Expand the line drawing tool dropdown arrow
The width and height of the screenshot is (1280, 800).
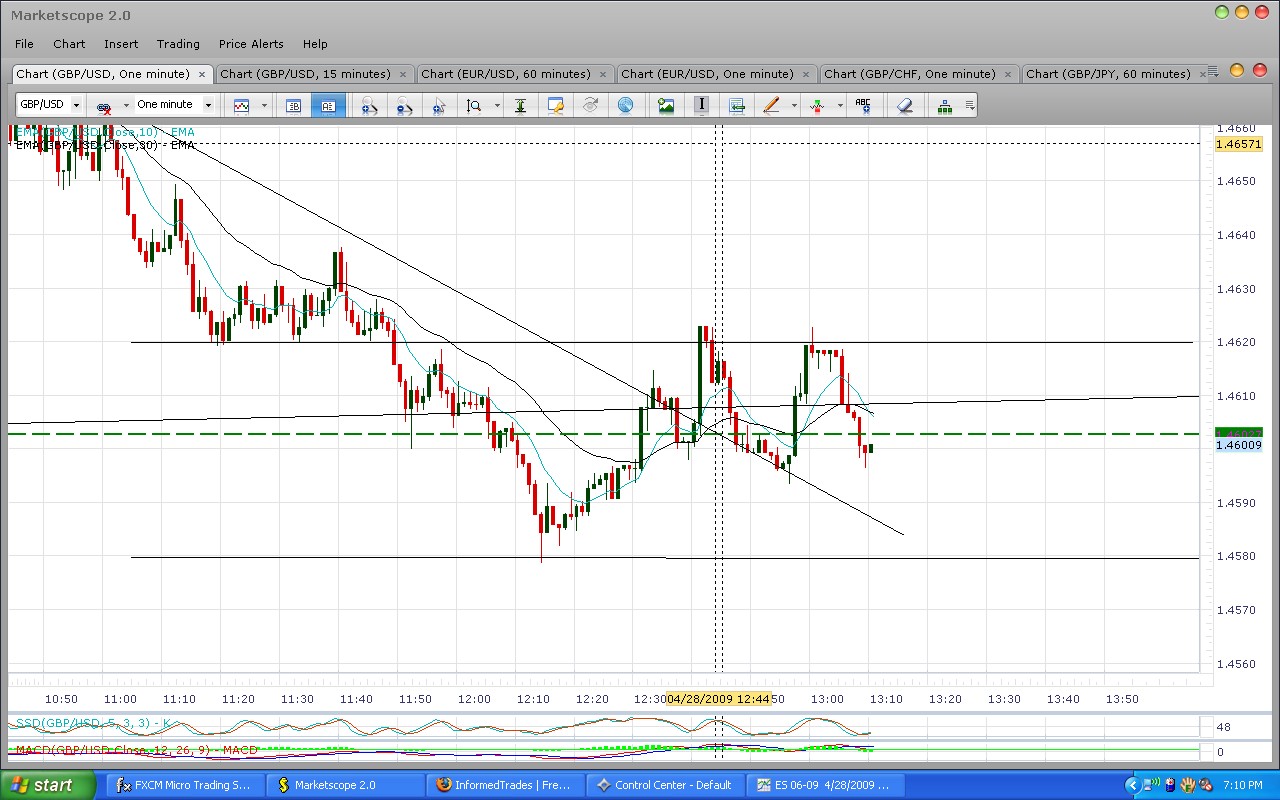click(x=794, y=105)
